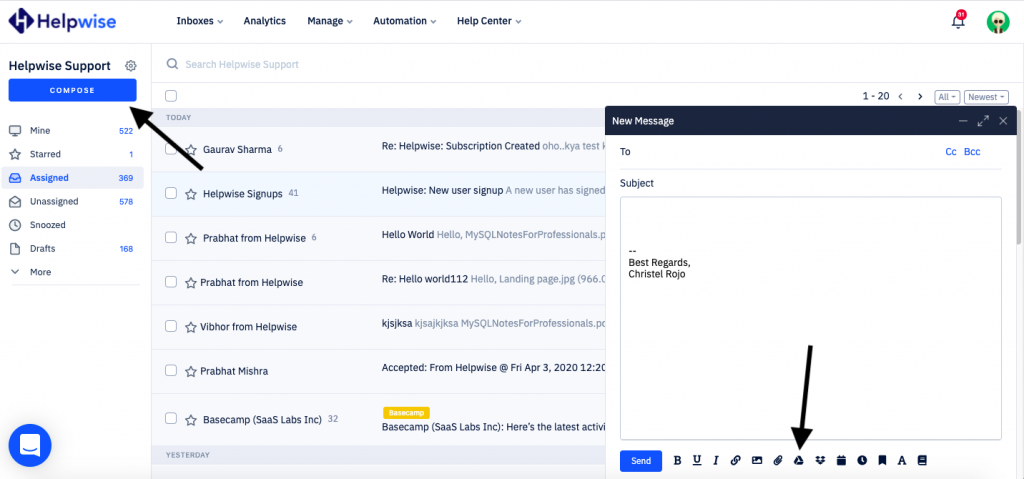Star the Gaurav Sharma conversation
Viewport: 1024px width, 479px height.
tap(191, 150)
